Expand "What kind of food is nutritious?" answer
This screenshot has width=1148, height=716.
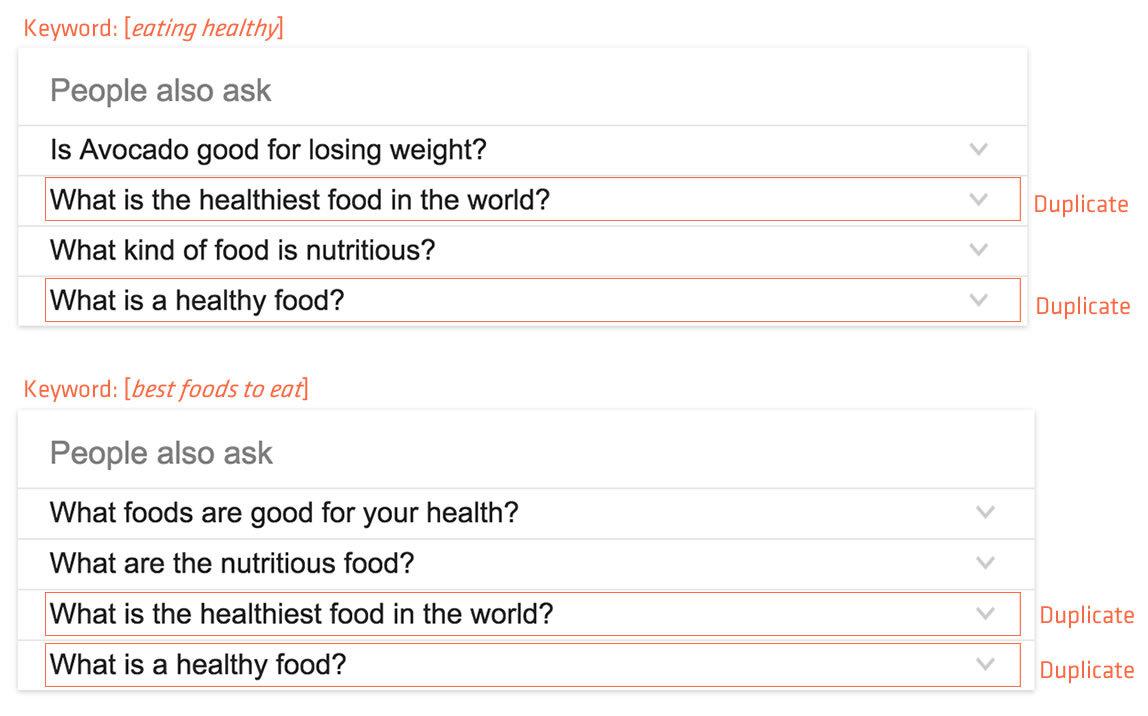click(x=980, y=250)
